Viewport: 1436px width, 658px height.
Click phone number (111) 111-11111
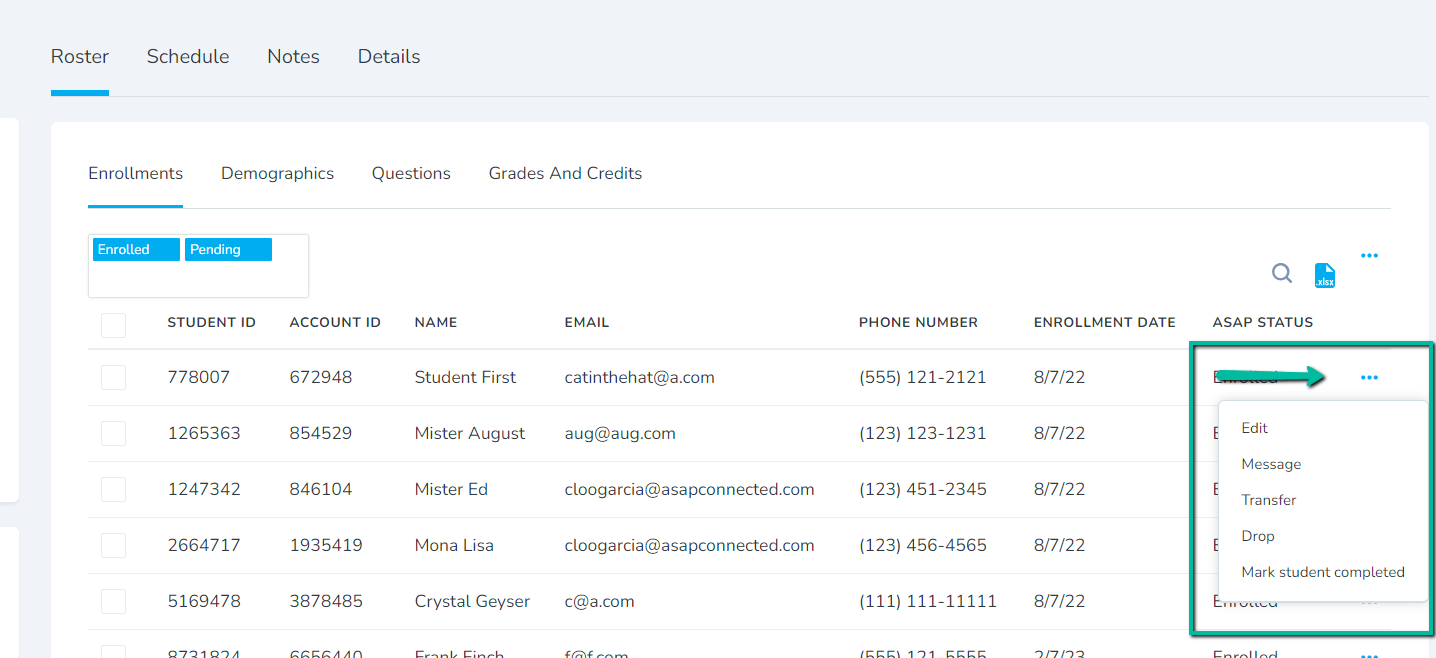[928, 601]
